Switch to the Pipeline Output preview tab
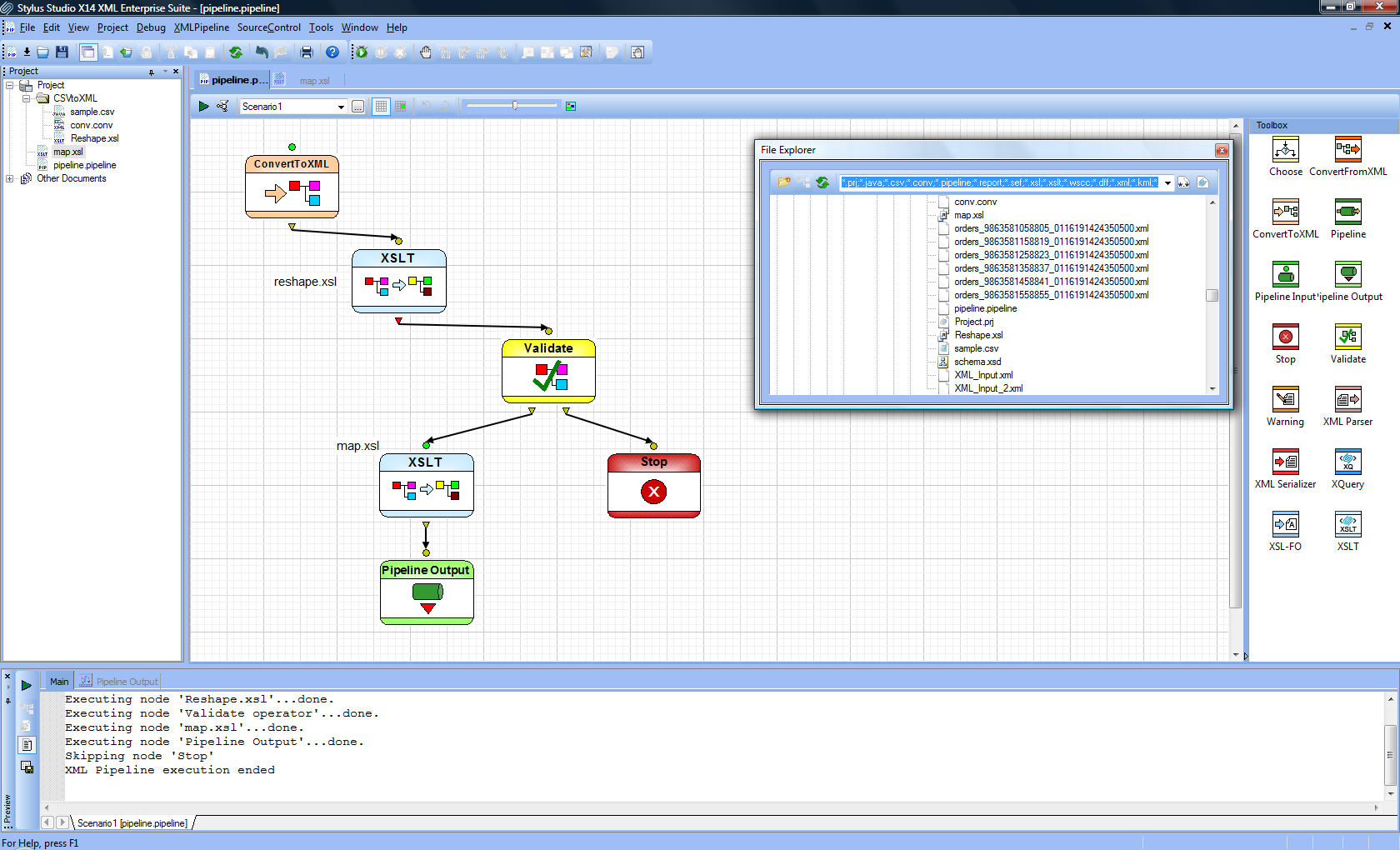Screen dimensions: 1400x850 126,682
